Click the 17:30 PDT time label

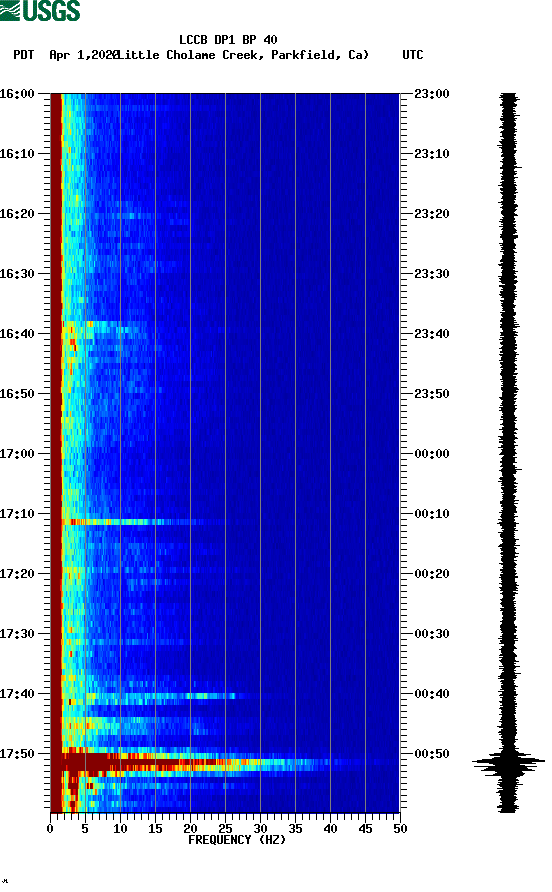point(17,634)
